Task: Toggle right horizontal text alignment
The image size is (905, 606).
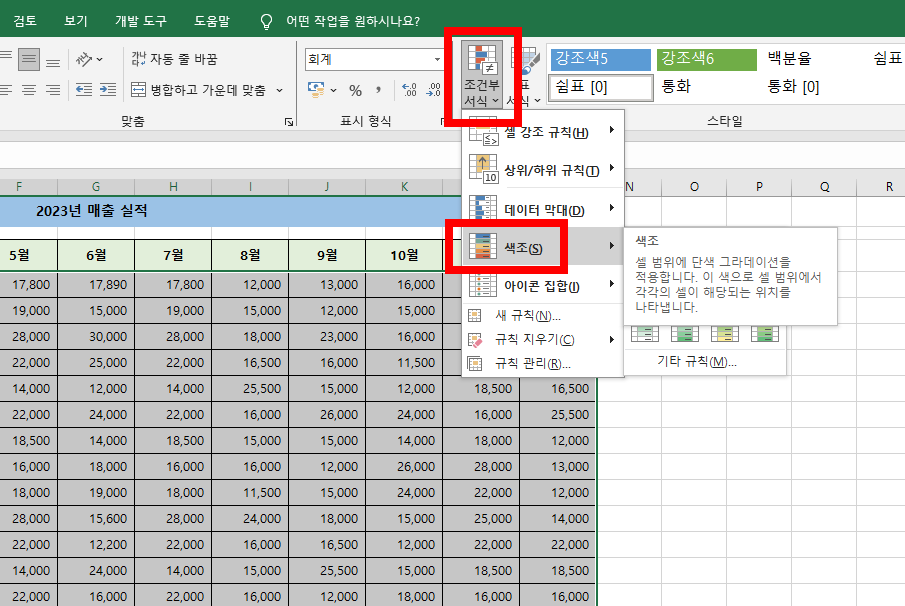Action: pyautogui.click(x=53, y=90)
